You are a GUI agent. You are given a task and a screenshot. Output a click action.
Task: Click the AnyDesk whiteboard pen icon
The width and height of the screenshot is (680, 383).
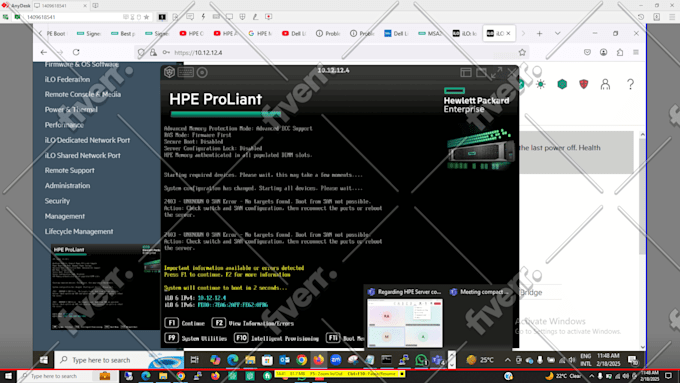tap(255, 16)
